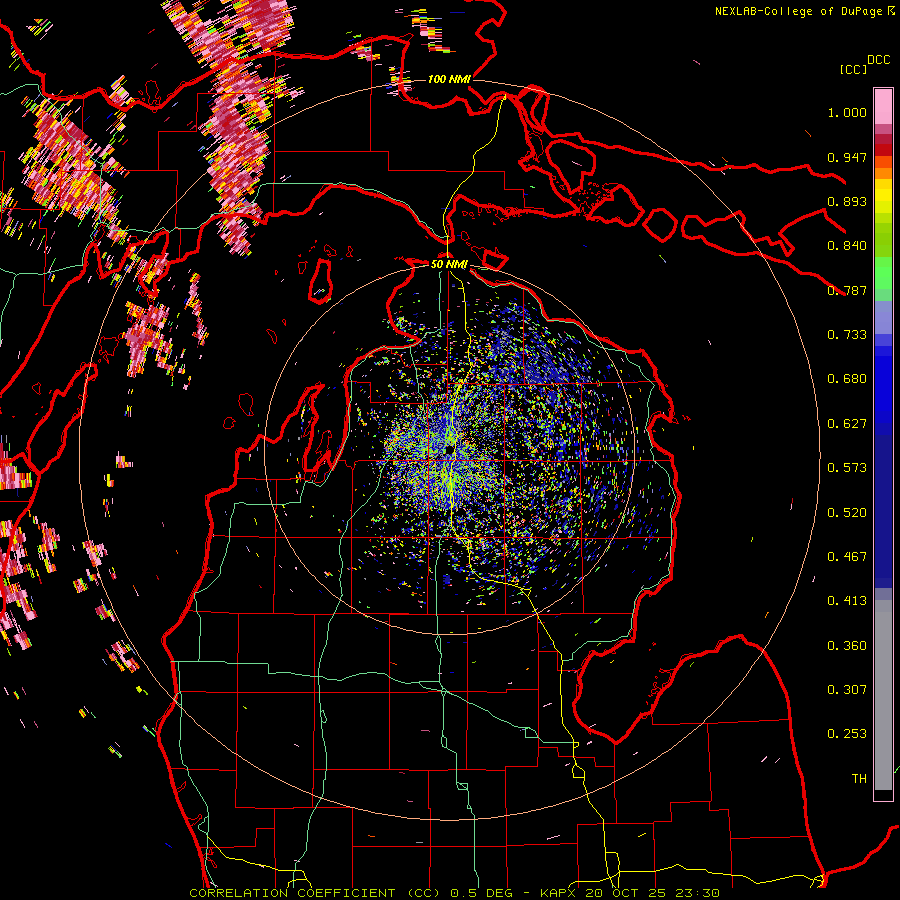The width and height of the screenshot is (900, 900).
Task: Click the 0.627 scale value
Action: coord(847,424)
